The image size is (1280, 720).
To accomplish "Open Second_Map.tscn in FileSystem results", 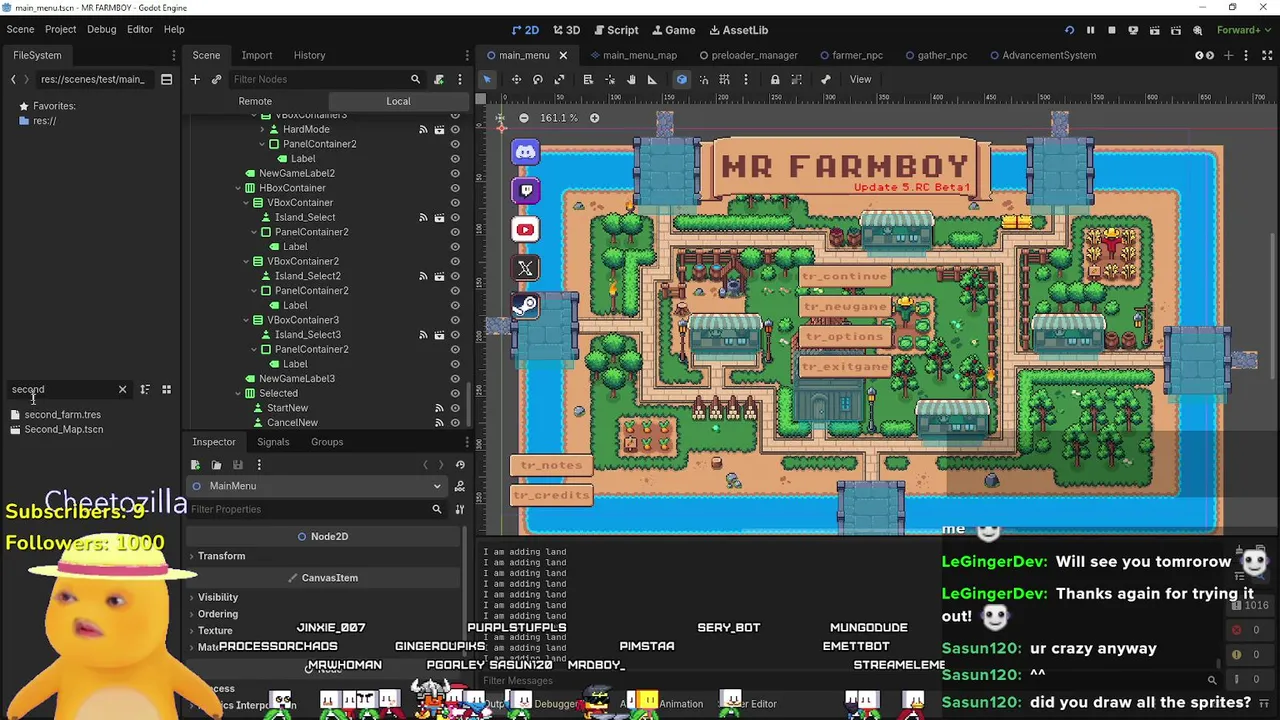I will [63, 429].
